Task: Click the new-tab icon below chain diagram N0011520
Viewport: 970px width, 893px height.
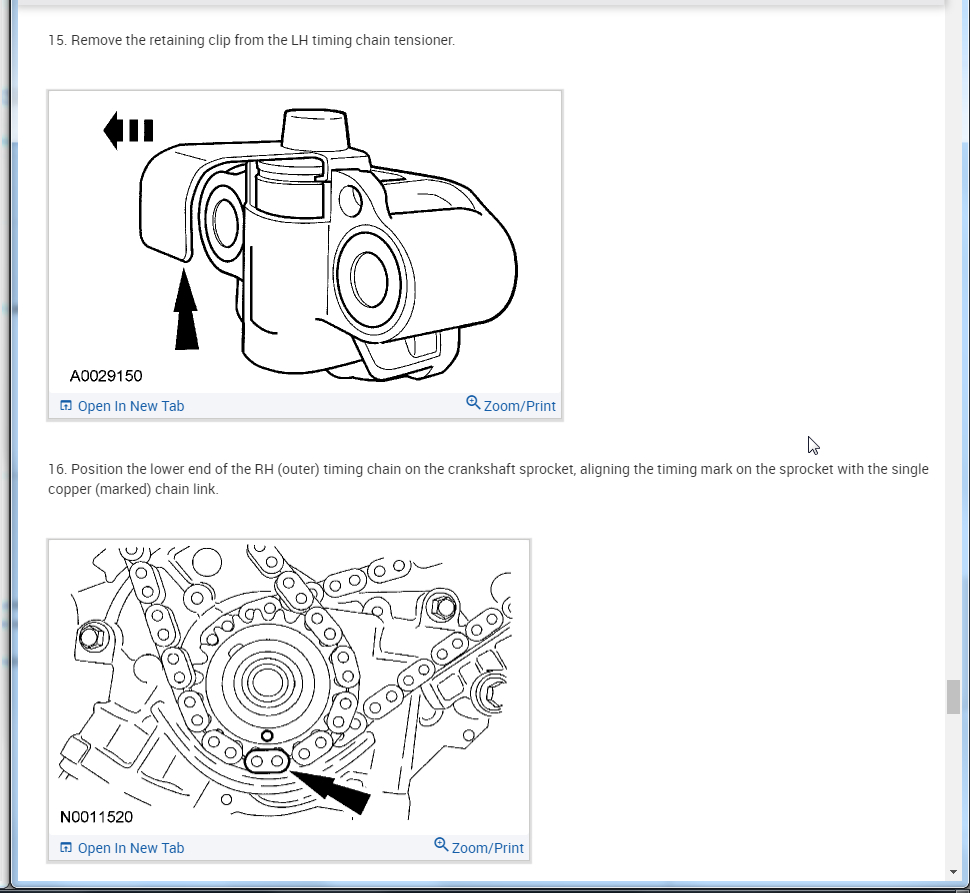Action: (x=66, y=847)
